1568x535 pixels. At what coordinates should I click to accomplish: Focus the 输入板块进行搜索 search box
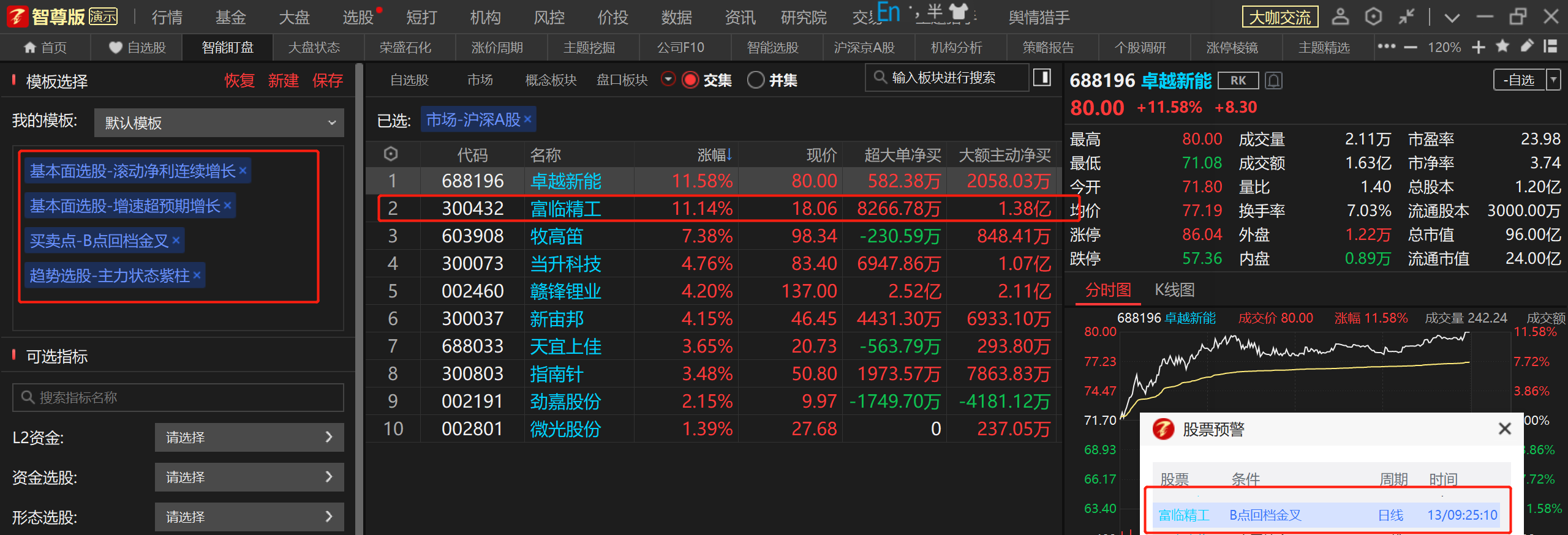946,78
